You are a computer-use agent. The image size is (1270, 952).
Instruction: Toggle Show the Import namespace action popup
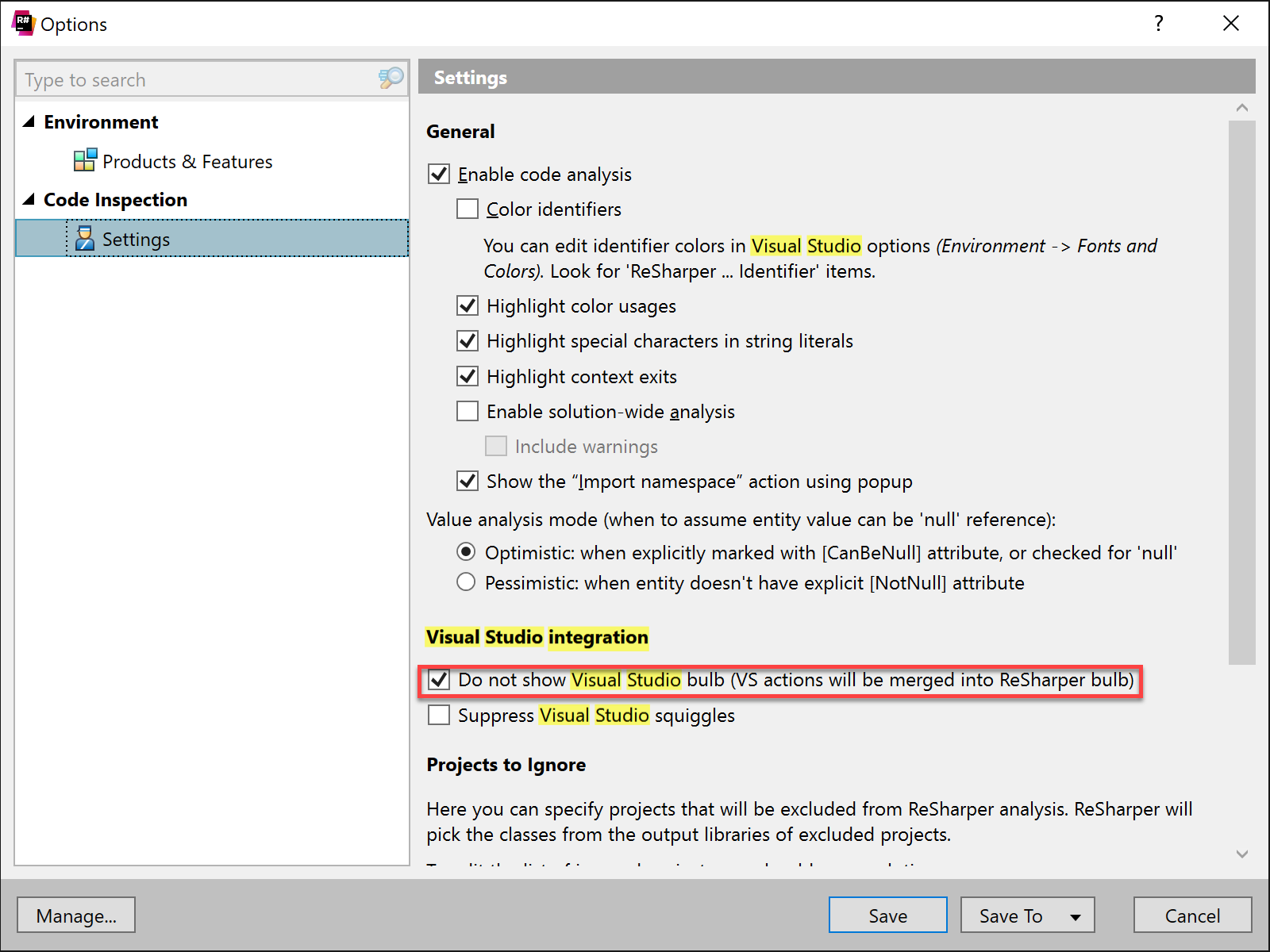468,481
